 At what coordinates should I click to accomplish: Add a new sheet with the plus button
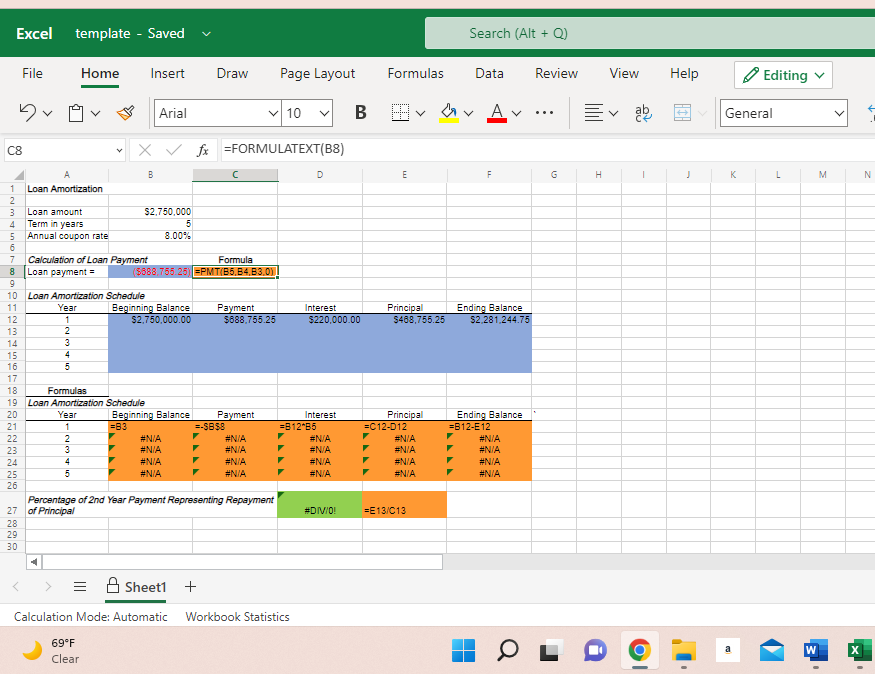(190, 587)
